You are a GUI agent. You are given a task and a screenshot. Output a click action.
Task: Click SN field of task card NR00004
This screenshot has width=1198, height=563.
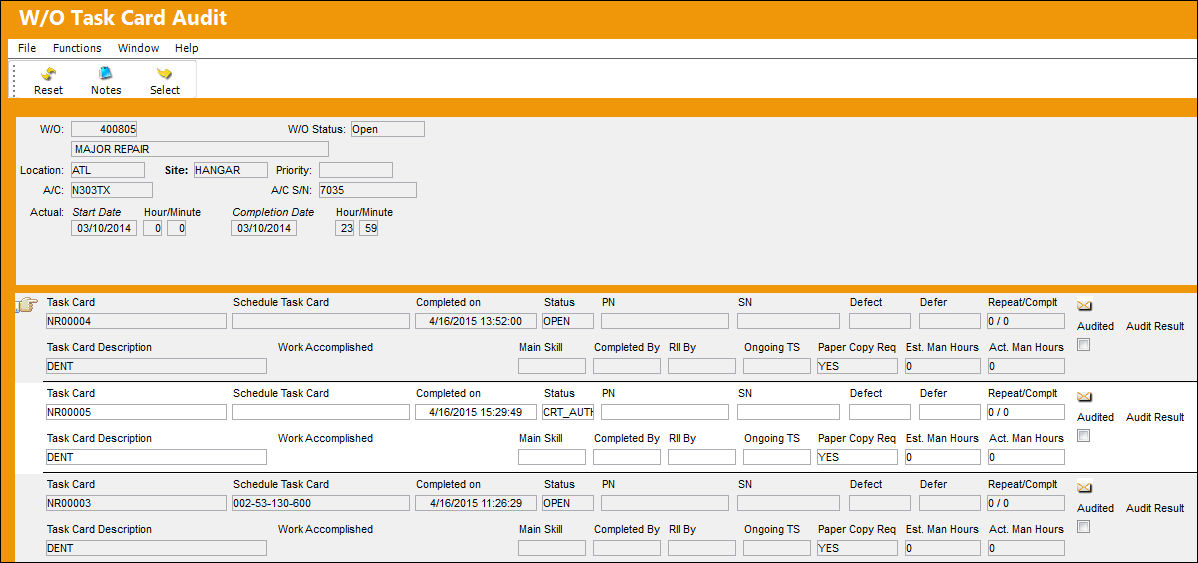788,321
